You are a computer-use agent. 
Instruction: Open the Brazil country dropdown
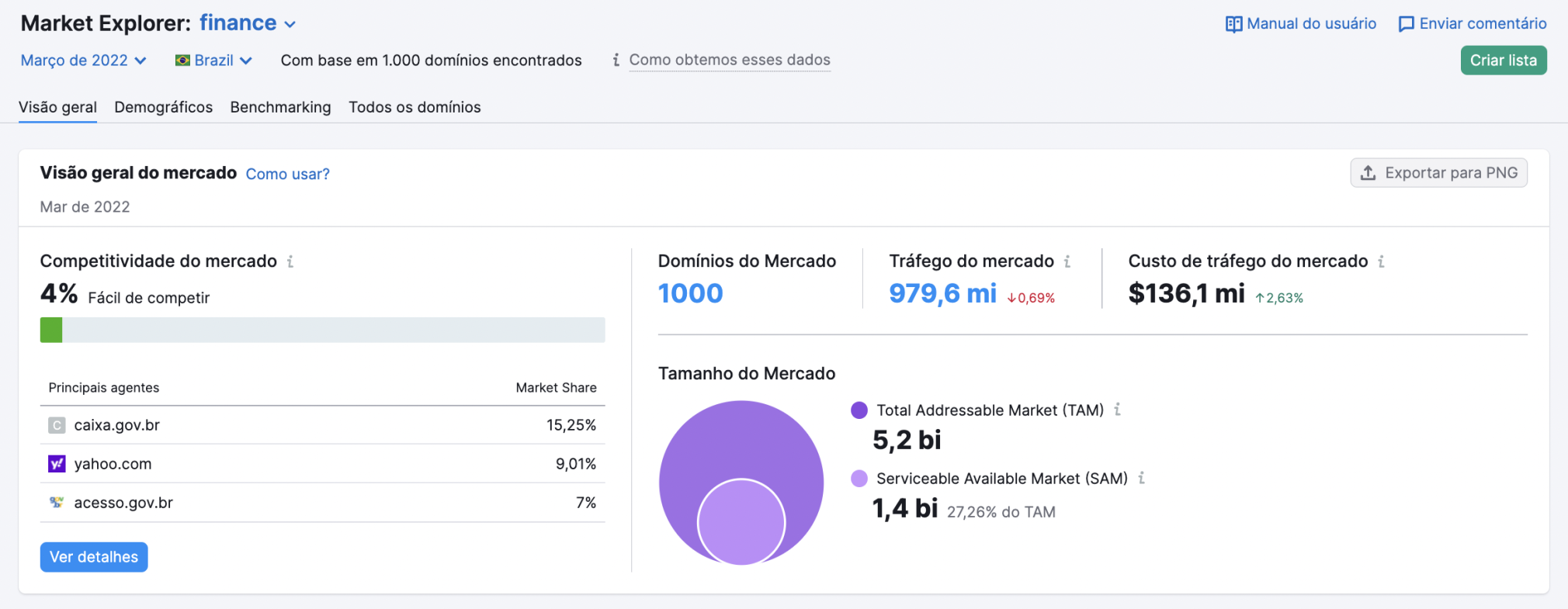coord(214,61)
